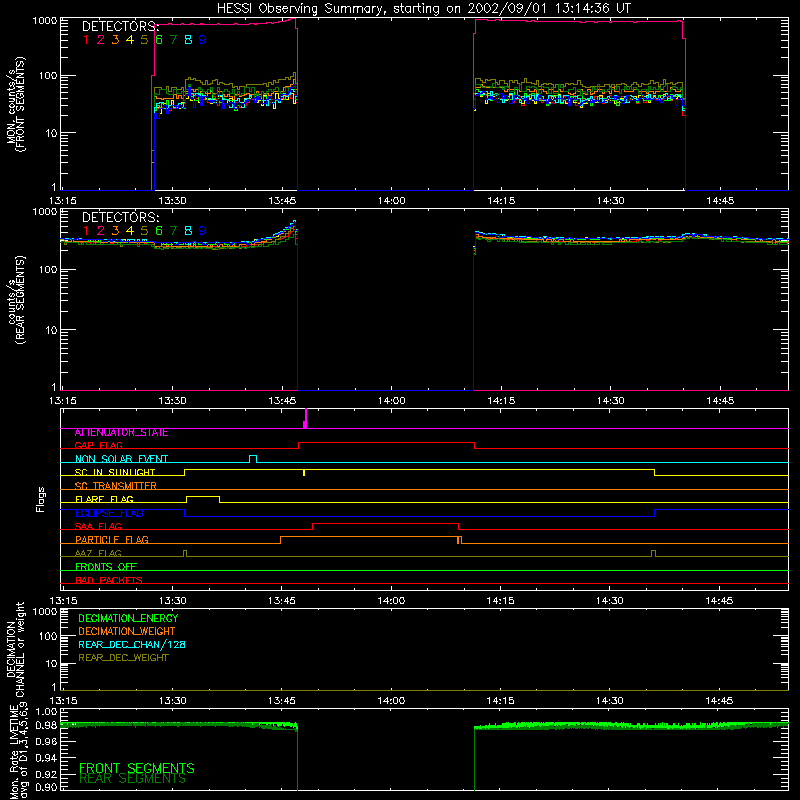The image size is (800, 800).
Task: Click the DECIMATION_WEIGHT legend entry
Action: pyautogui.click(x=127, y=632)
